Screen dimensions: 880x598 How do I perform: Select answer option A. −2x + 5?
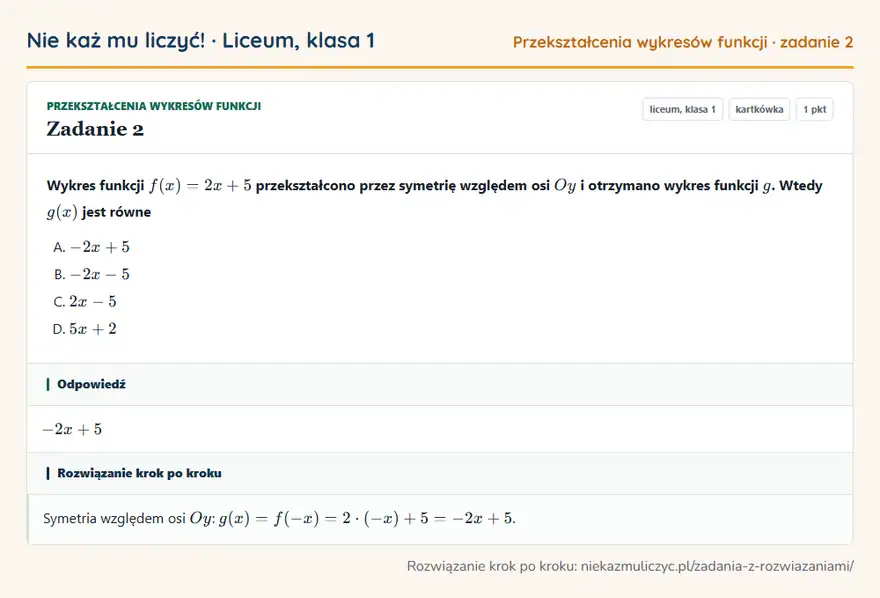click(91, 247)
